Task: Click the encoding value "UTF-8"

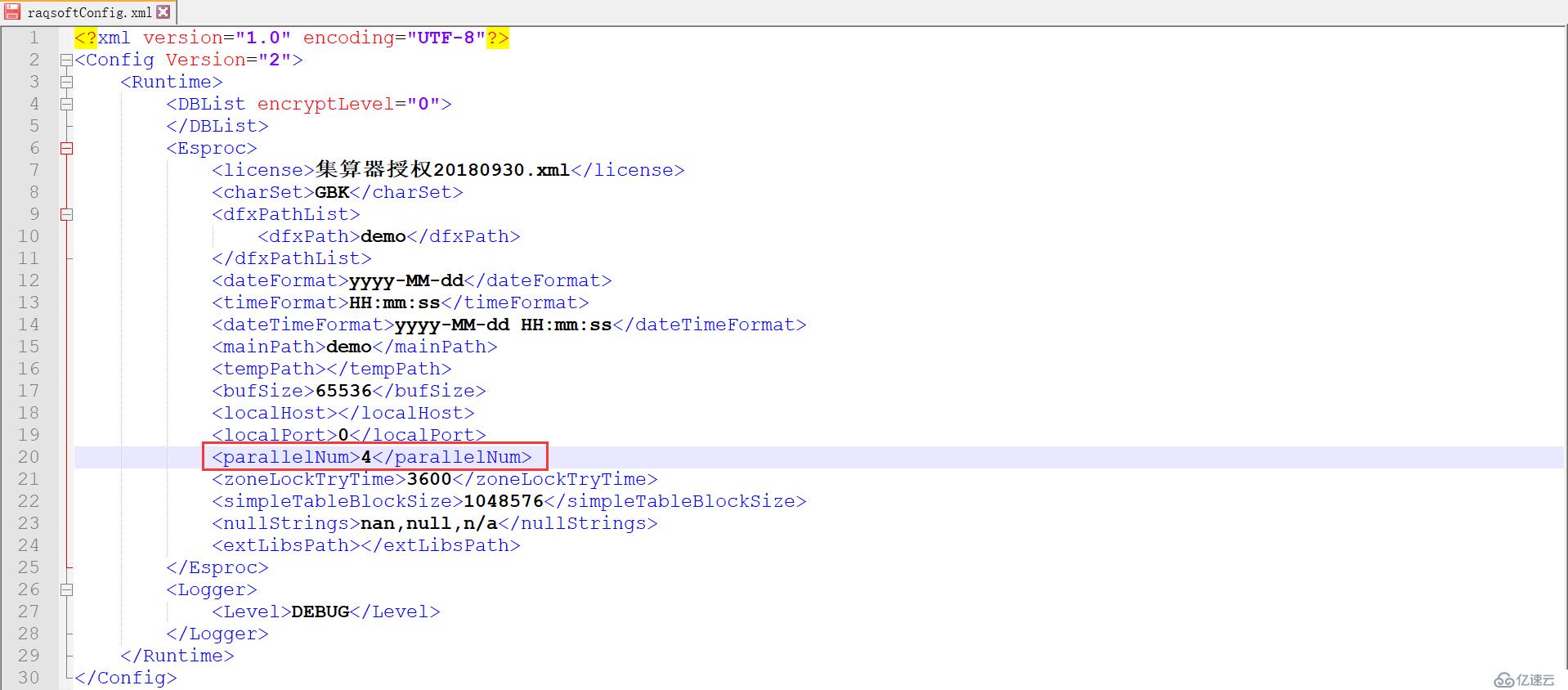Action: point(446,38)
